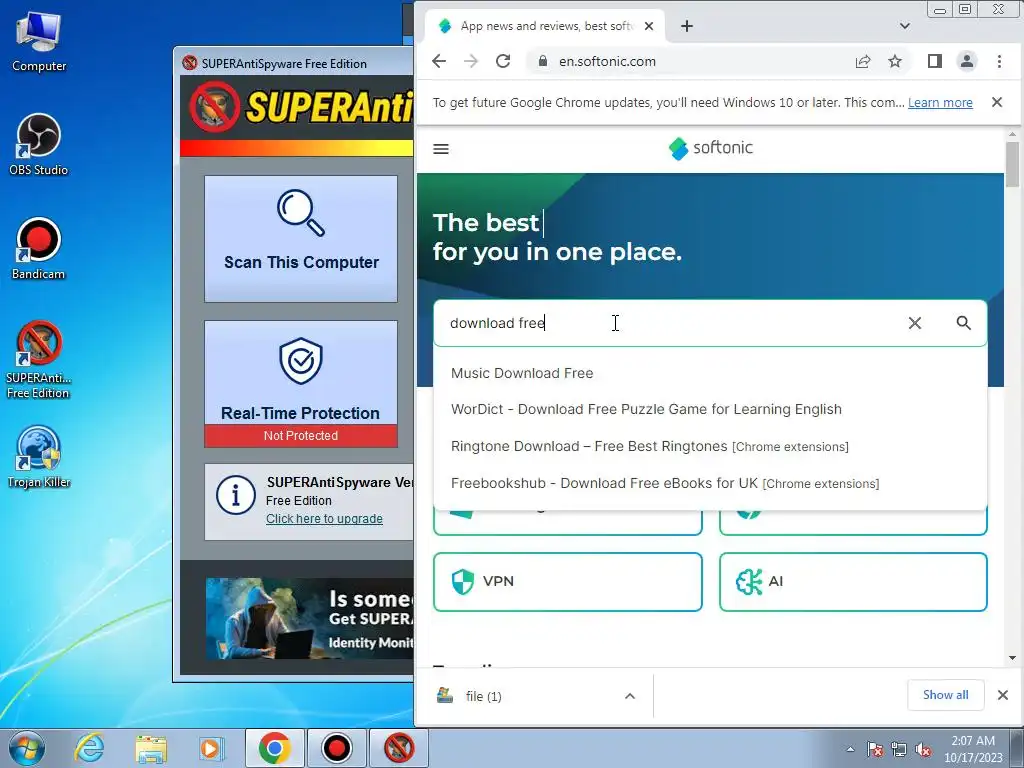Open the identity monitoring ad banner

pos(310,618)
